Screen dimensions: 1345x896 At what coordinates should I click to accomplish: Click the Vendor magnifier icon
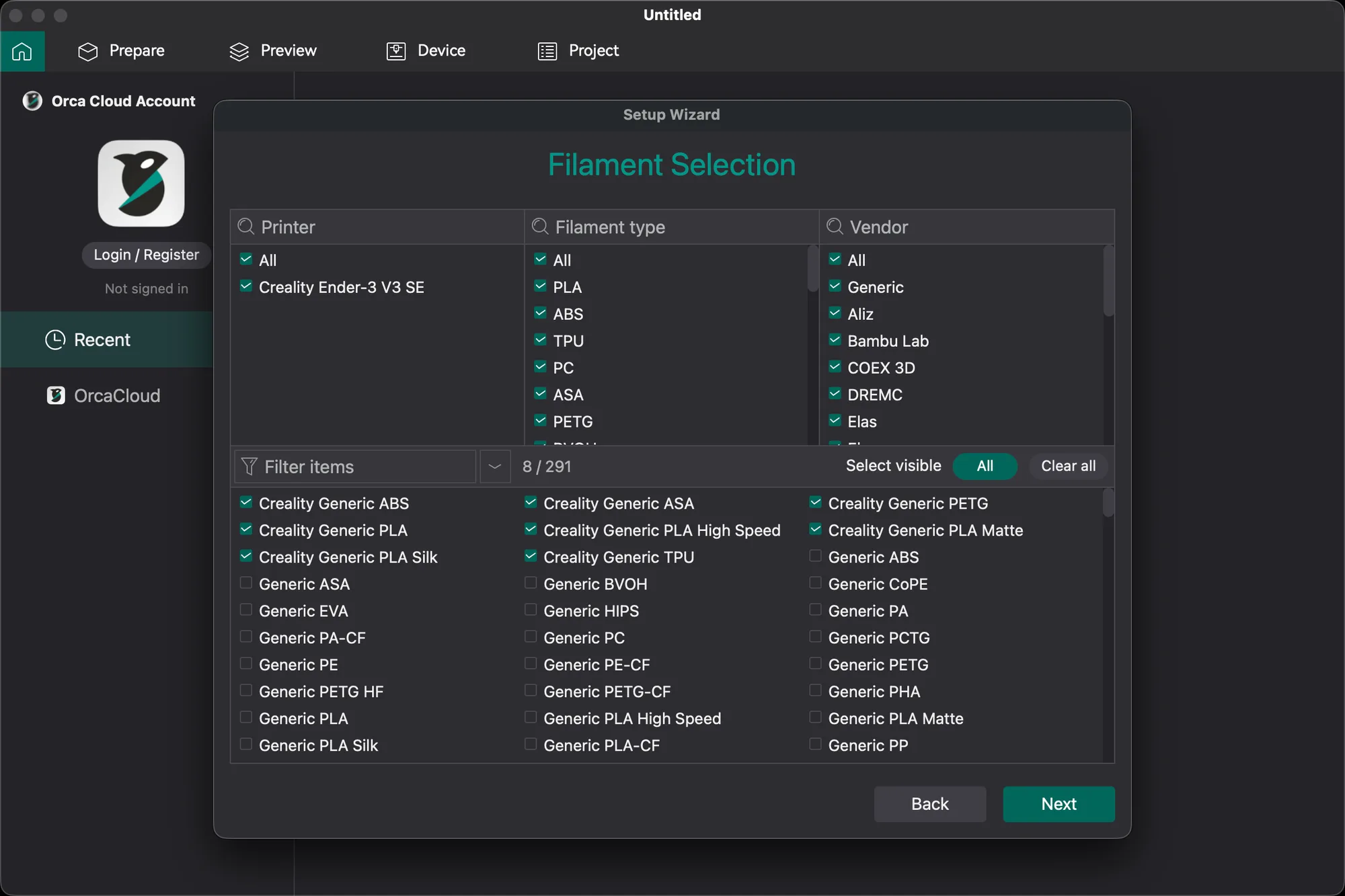pos(835,227)
